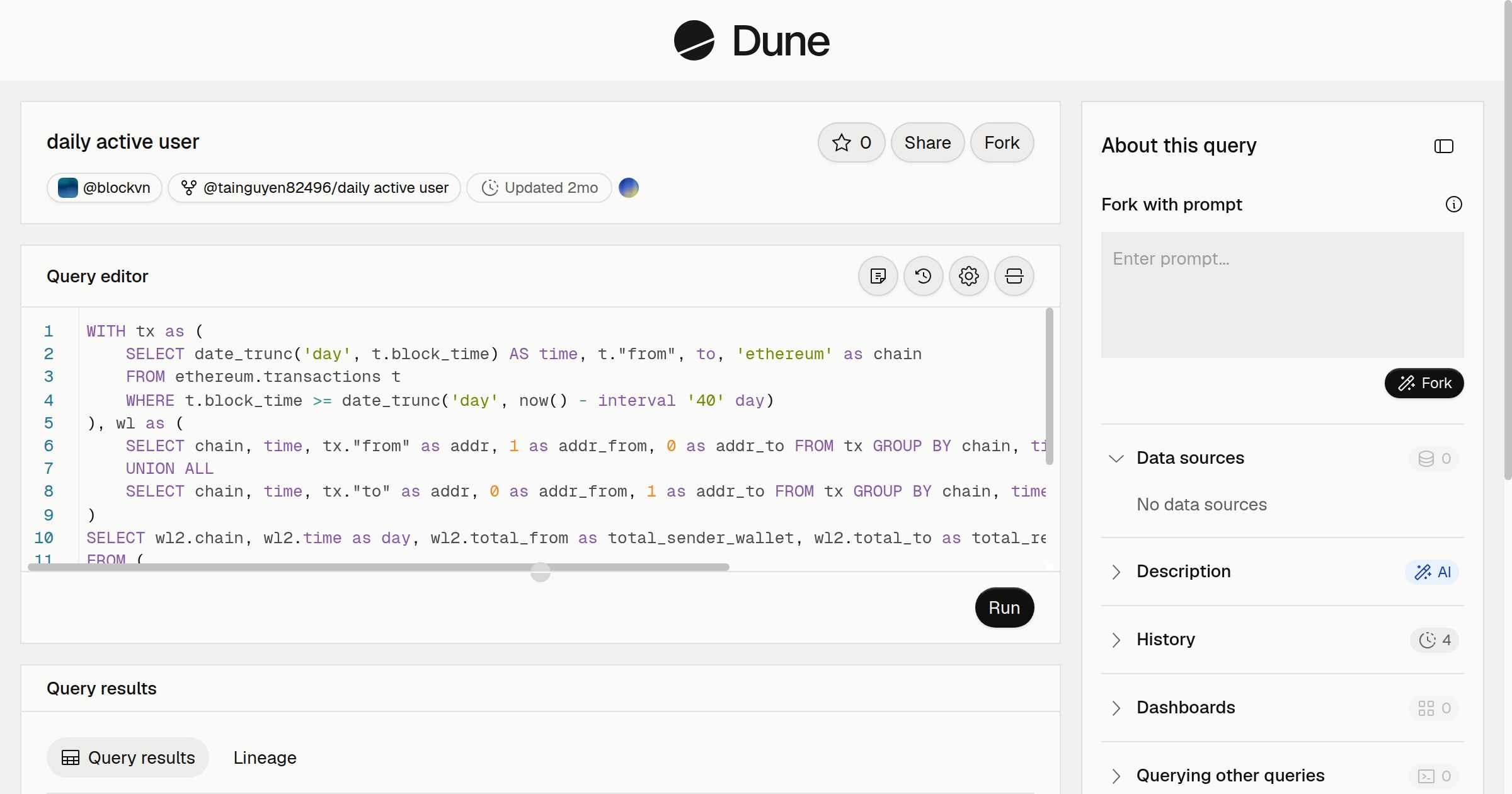
Task: Click the Fork button in query header
Action: pos(1002,142)
